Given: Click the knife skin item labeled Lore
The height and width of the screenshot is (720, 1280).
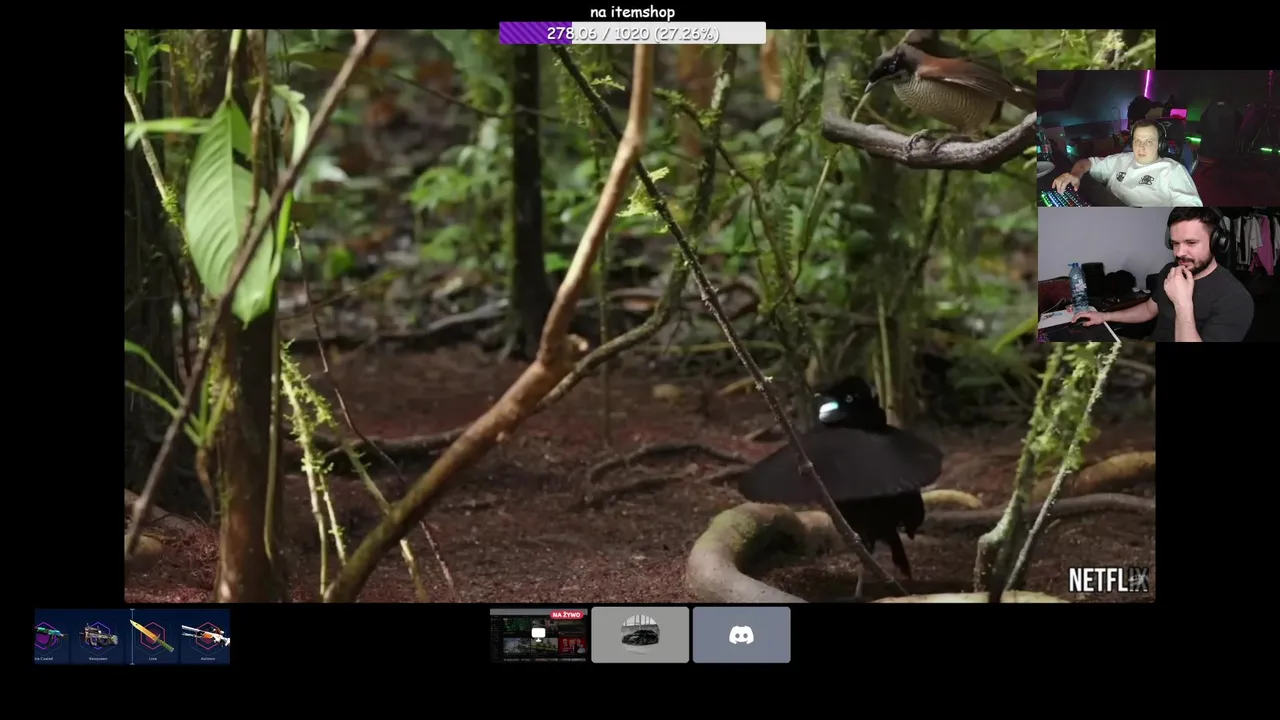Looking at the screenshot, I should pos(153,637).
